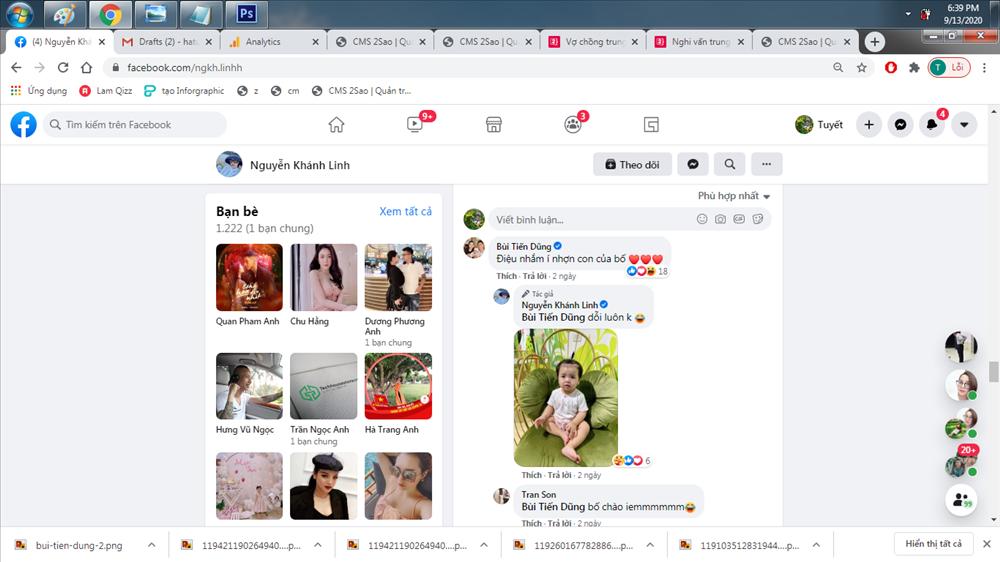Viewport: 1000px width, 562px height.
Task: Open Photoshop from the Windows taskbar
Action: point(246,14)
